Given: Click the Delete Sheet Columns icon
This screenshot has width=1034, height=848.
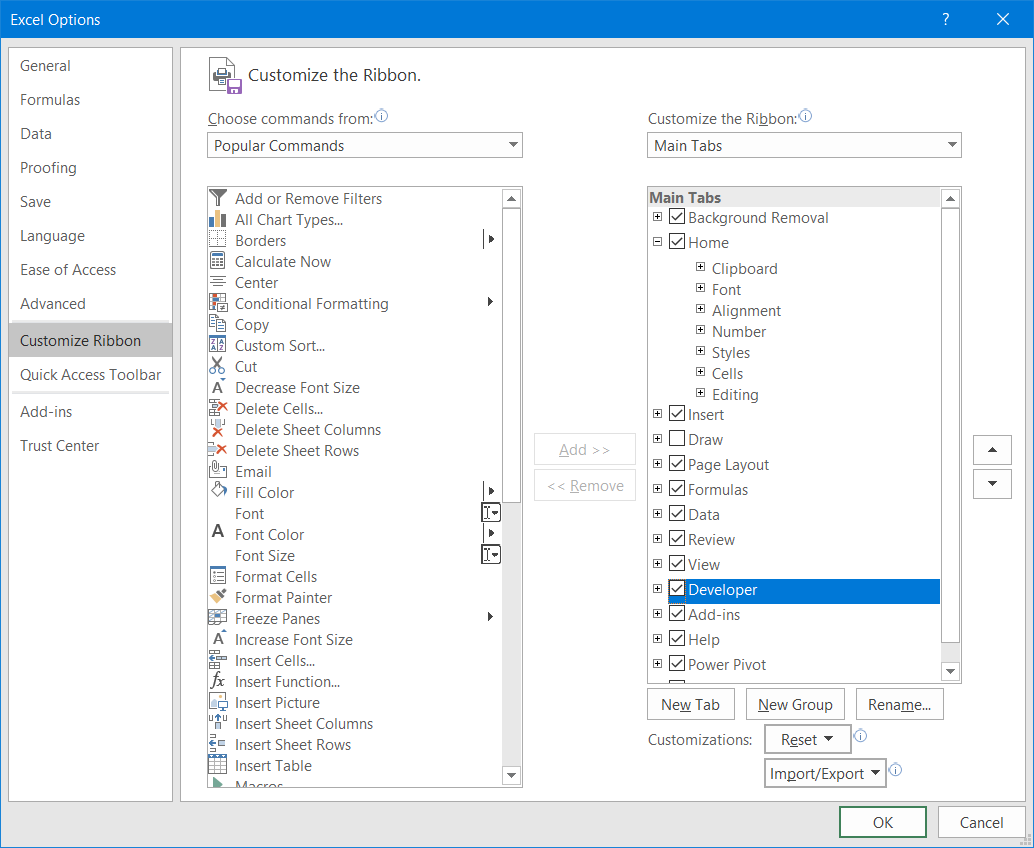Looking at the screenshot, I should 218,429.
